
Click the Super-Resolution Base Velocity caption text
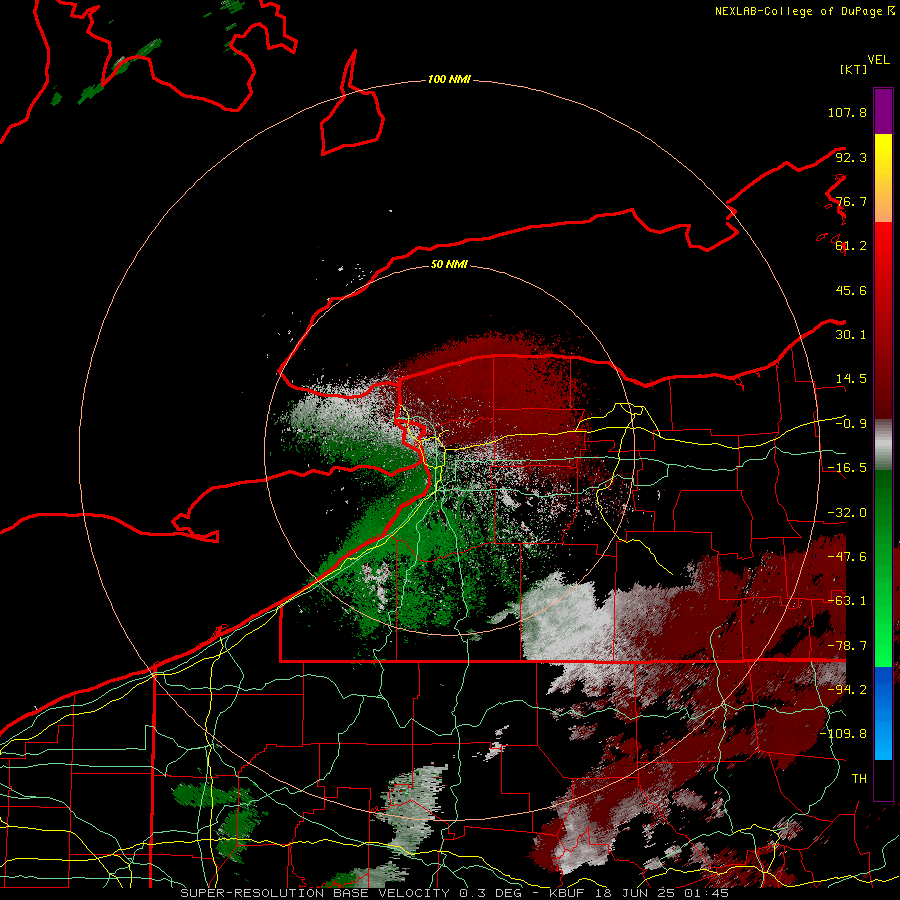(x=455, y=893)
